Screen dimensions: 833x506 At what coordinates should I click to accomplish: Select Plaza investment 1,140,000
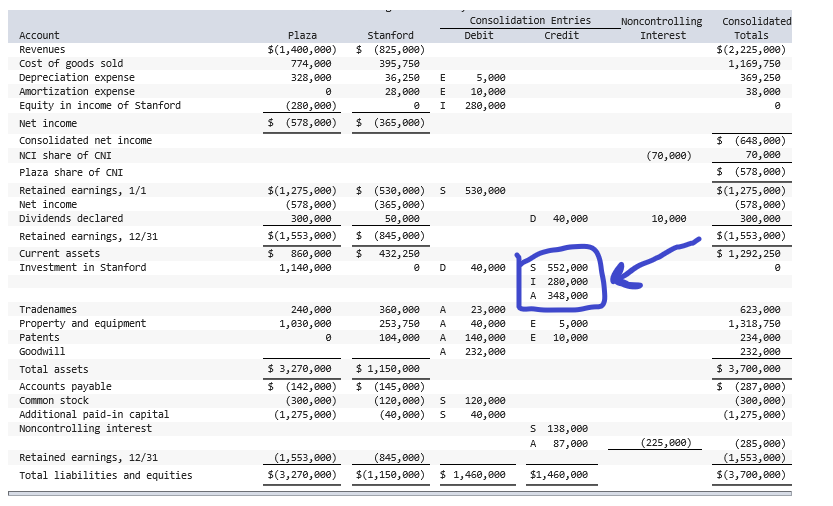(x=305, y=267)
